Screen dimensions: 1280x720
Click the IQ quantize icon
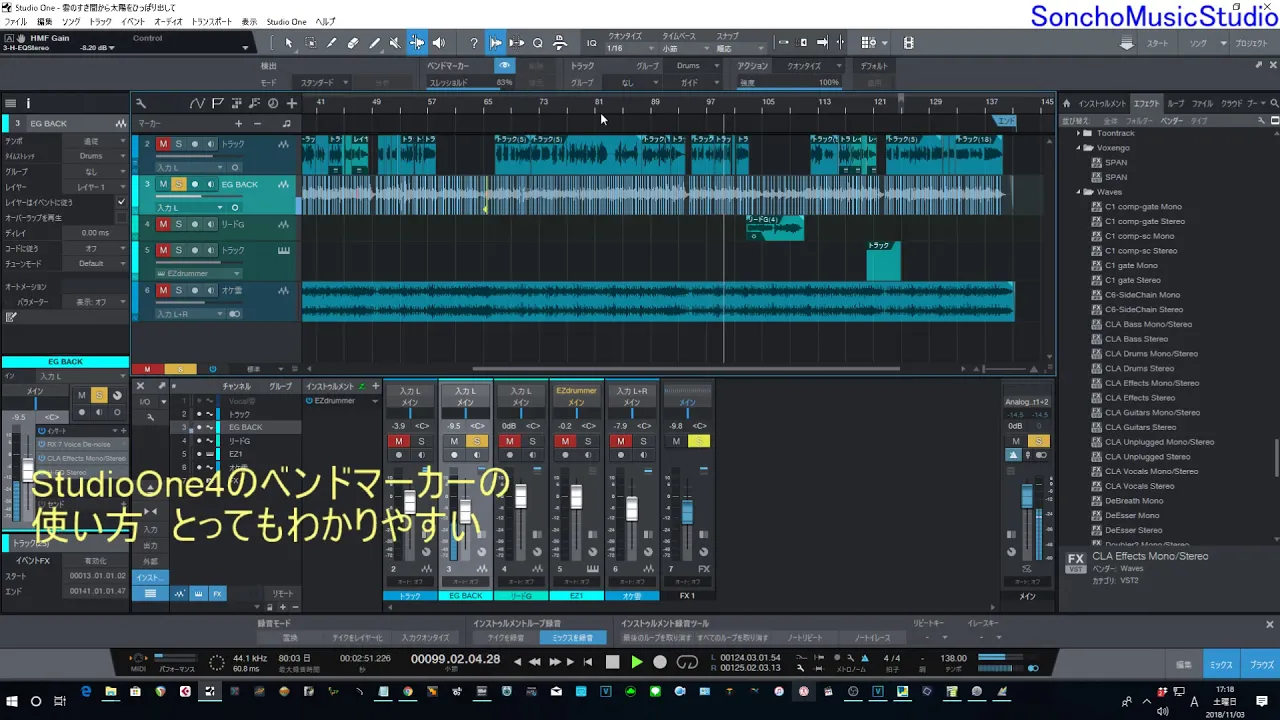[x=591, y=43]
